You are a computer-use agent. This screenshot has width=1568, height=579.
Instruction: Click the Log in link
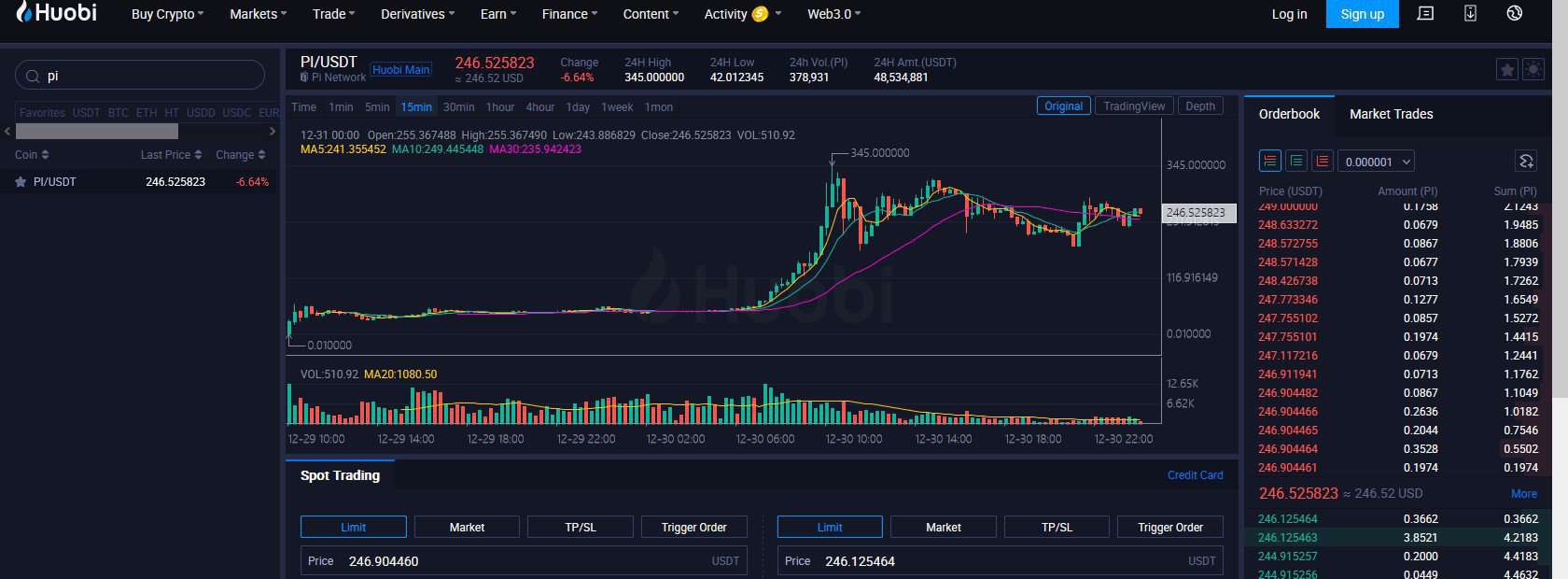tap(1289, 14)
